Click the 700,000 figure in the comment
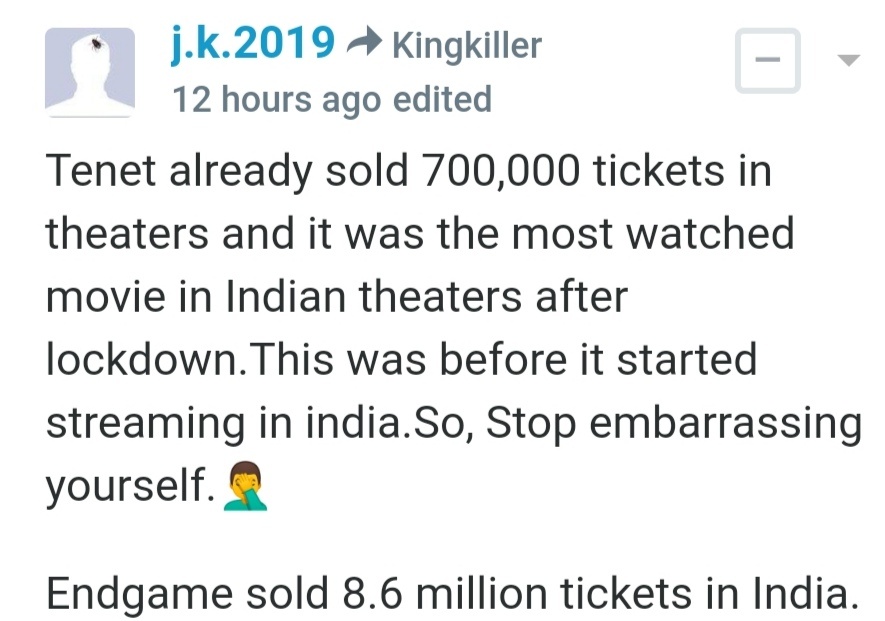885x621 pixels. [x=501, y=172]
